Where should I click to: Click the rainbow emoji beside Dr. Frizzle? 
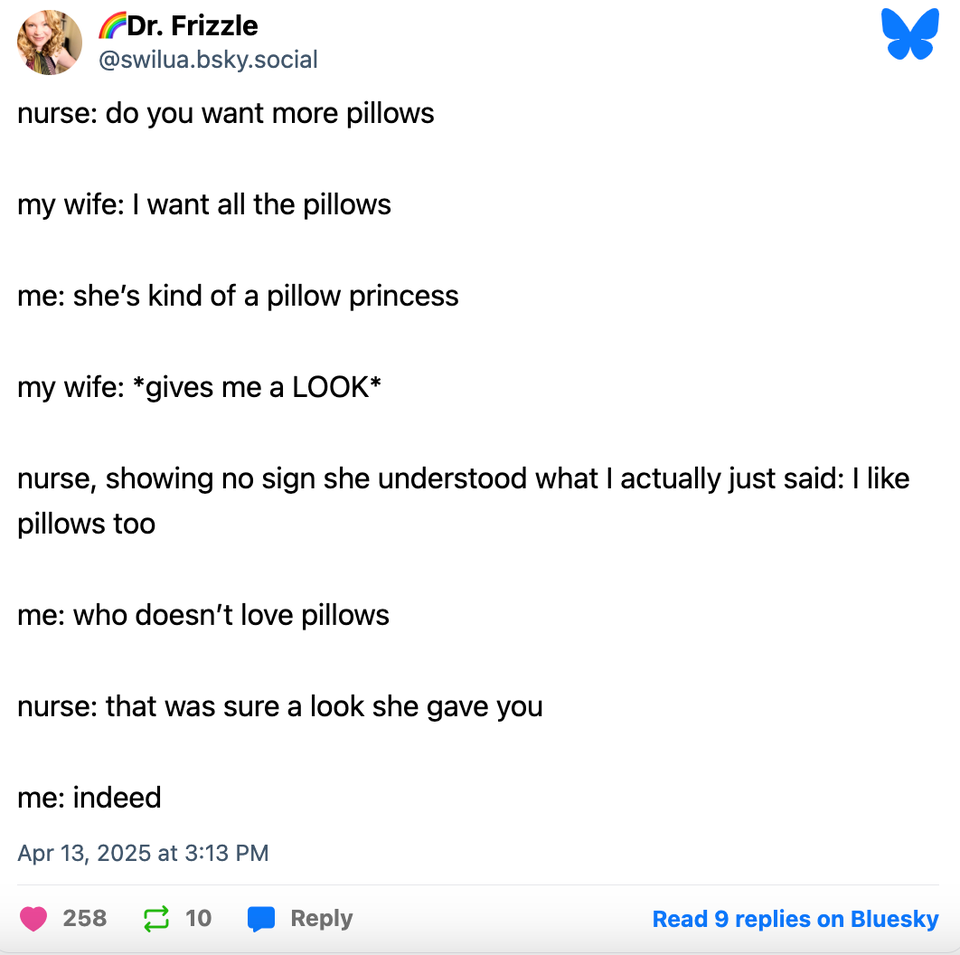112,25
